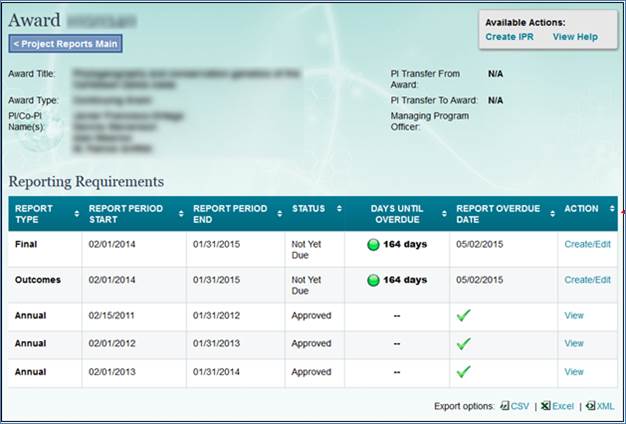The height and width of the screenshot is (424, 626).
Task: Click the green status dot in Final row
Action: (373, 245)
